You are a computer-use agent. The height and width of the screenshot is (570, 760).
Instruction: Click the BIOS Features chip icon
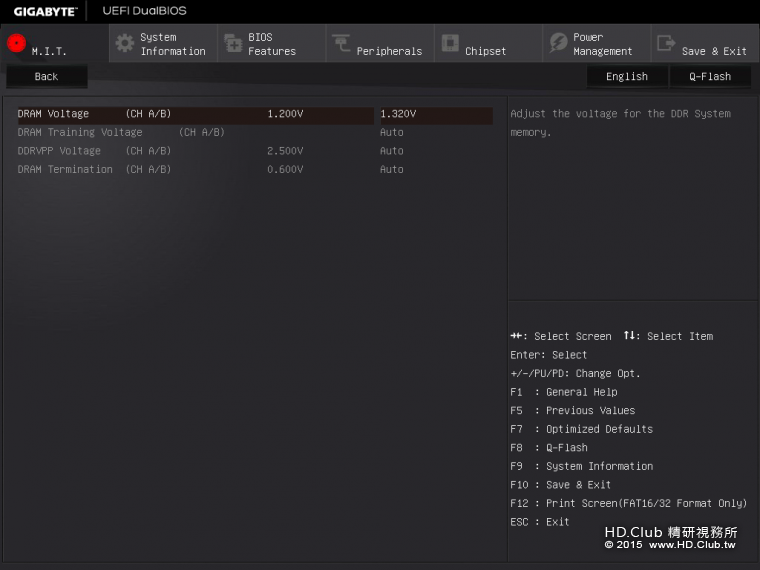tap(233, 43)
